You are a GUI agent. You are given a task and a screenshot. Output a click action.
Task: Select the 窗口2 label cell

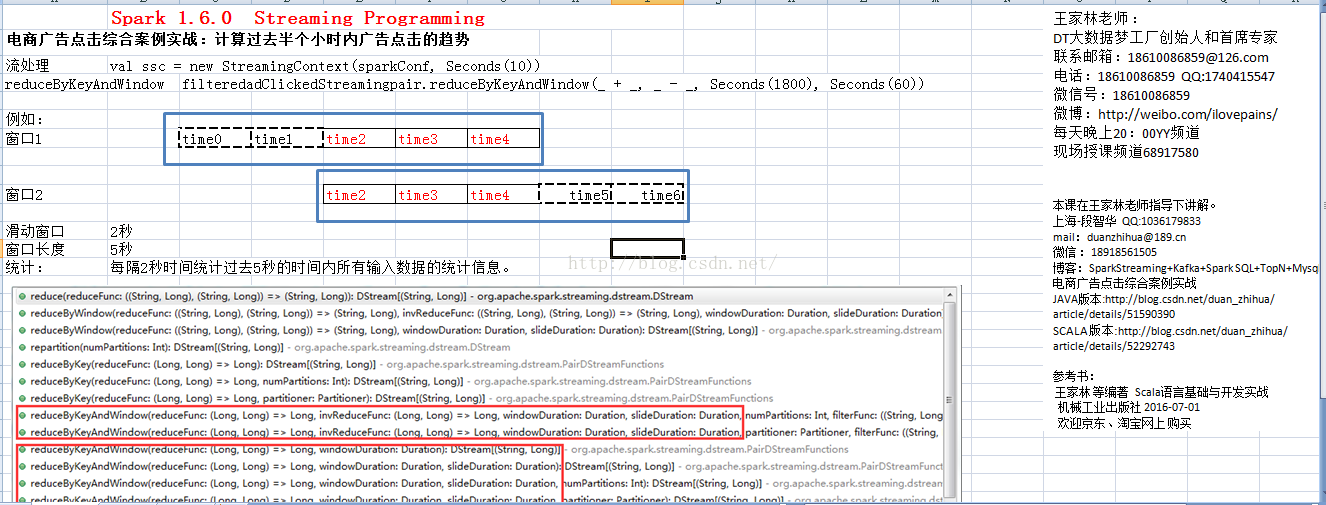24,195
